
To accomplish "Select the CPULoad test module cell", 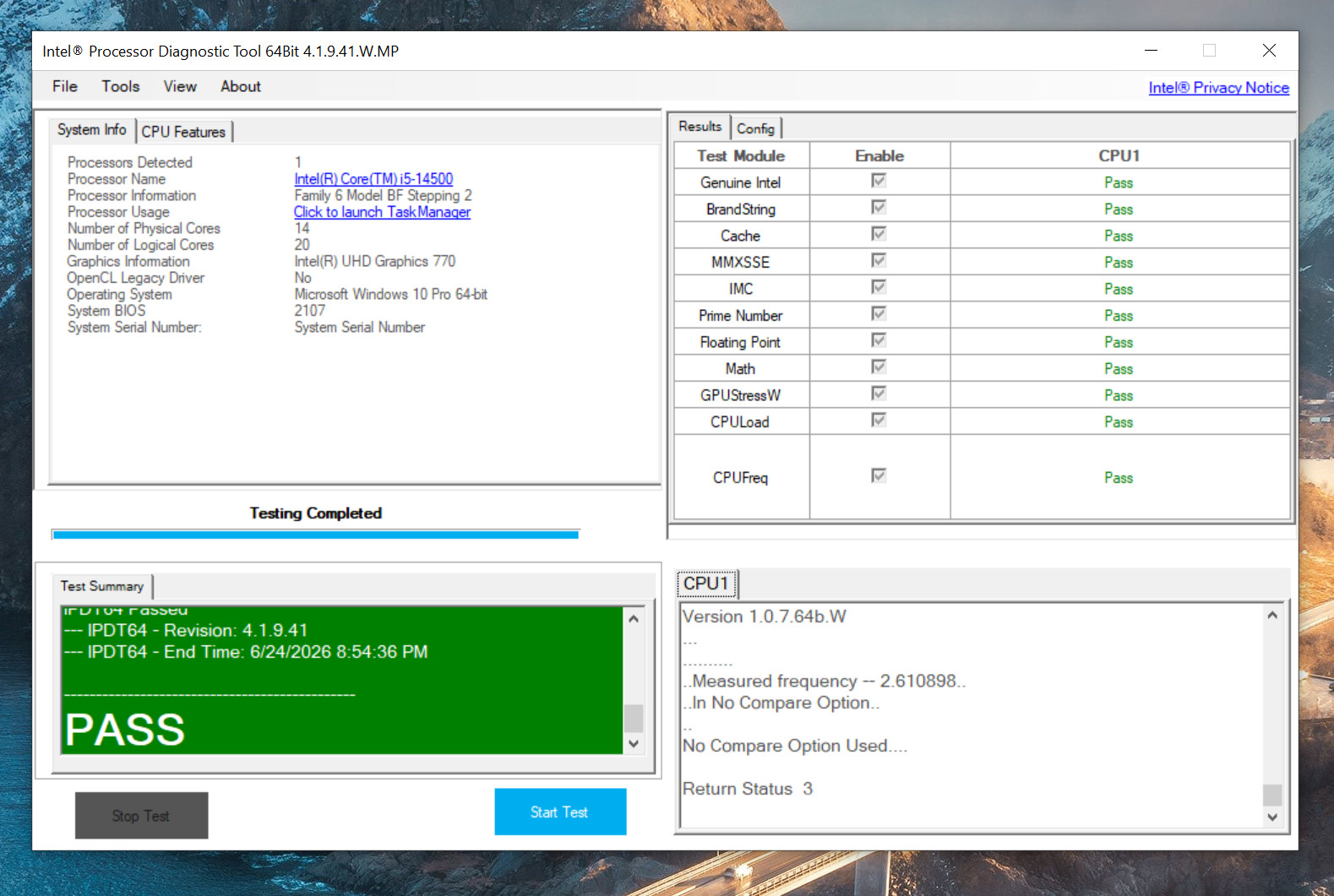I will (741, 422).
